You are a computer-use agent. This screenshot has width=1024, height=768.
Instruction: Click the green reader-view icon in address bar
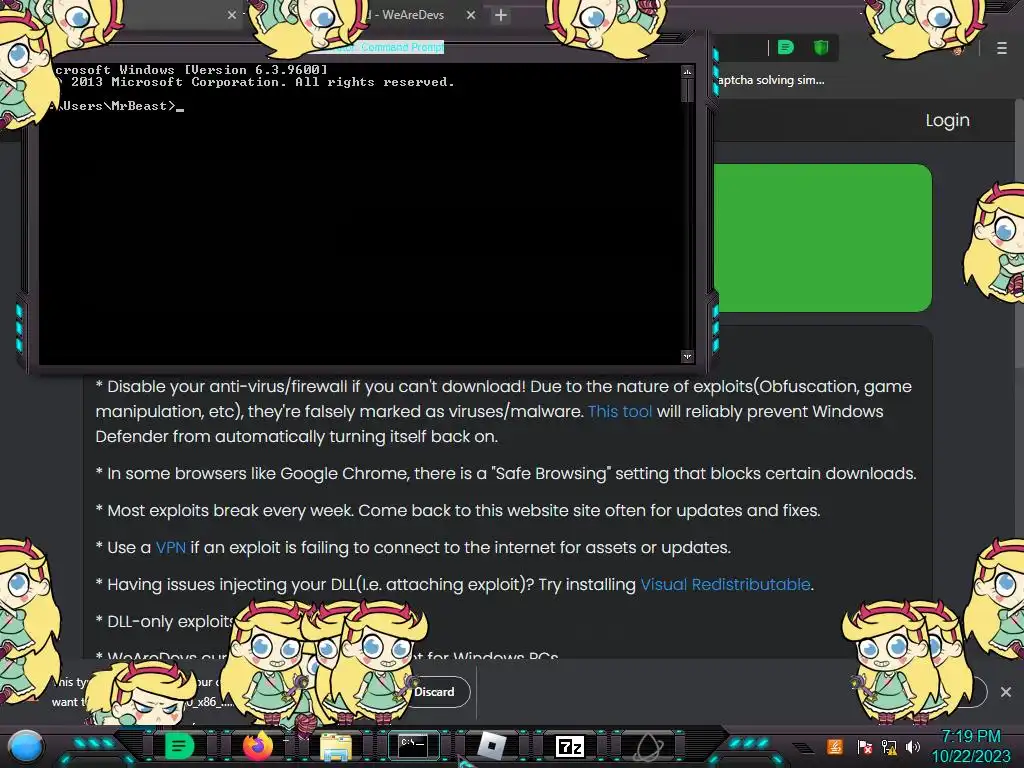pos(786,47)
